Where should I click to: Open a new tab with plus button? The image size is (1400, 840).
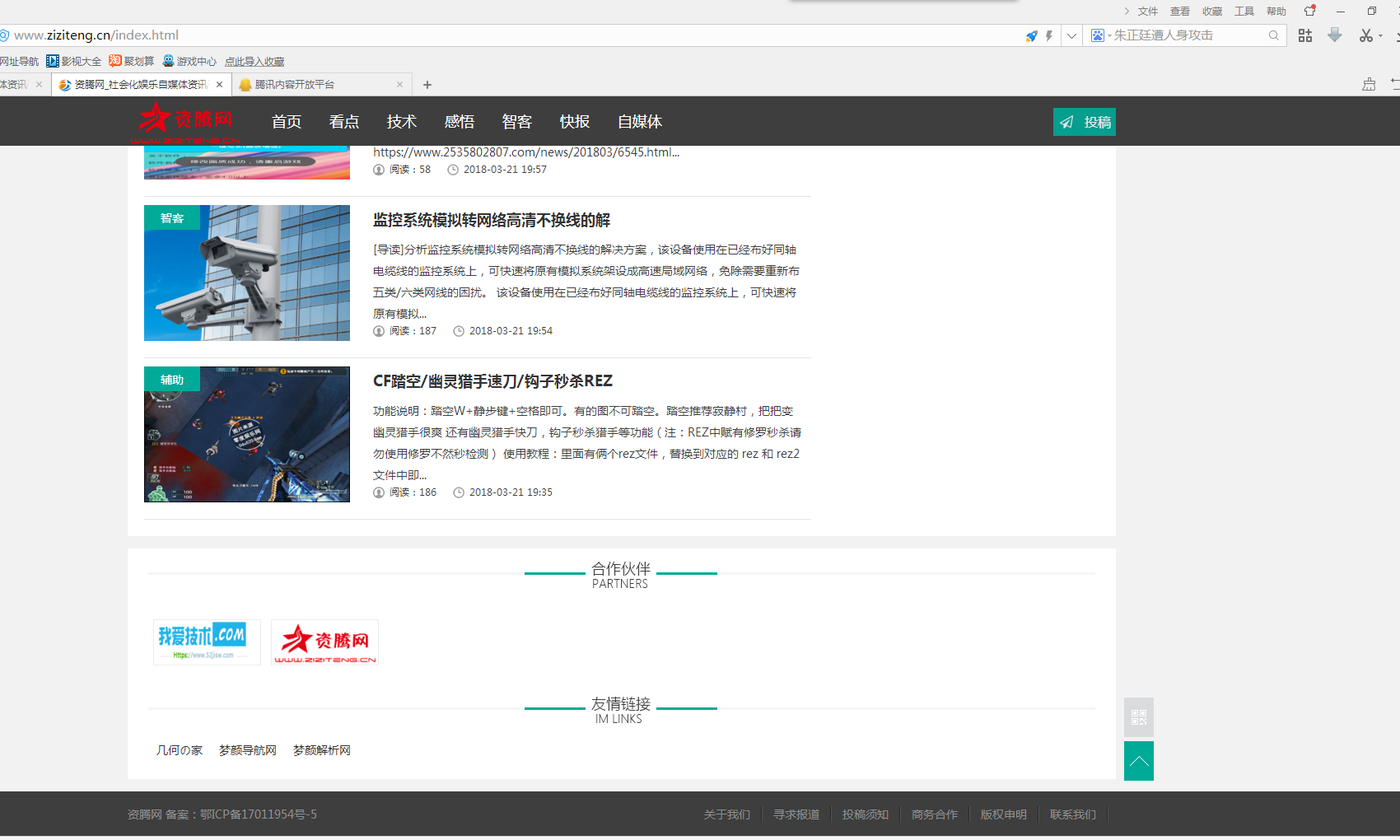pos(427,85)
